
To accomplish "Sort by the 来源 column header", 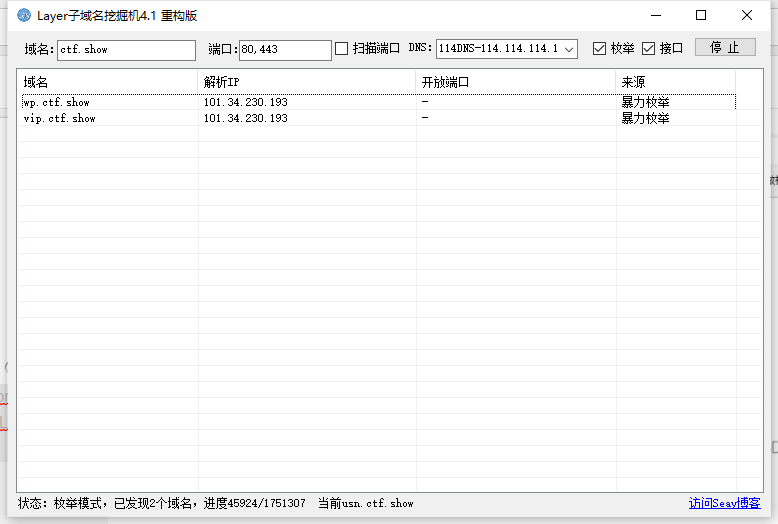I will point(675,82).
